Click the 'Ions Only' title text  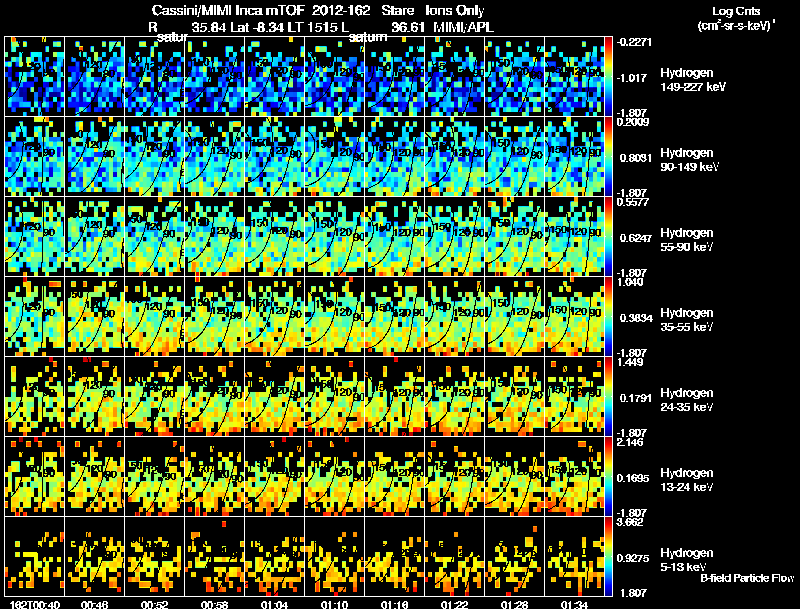click(455, 10)
